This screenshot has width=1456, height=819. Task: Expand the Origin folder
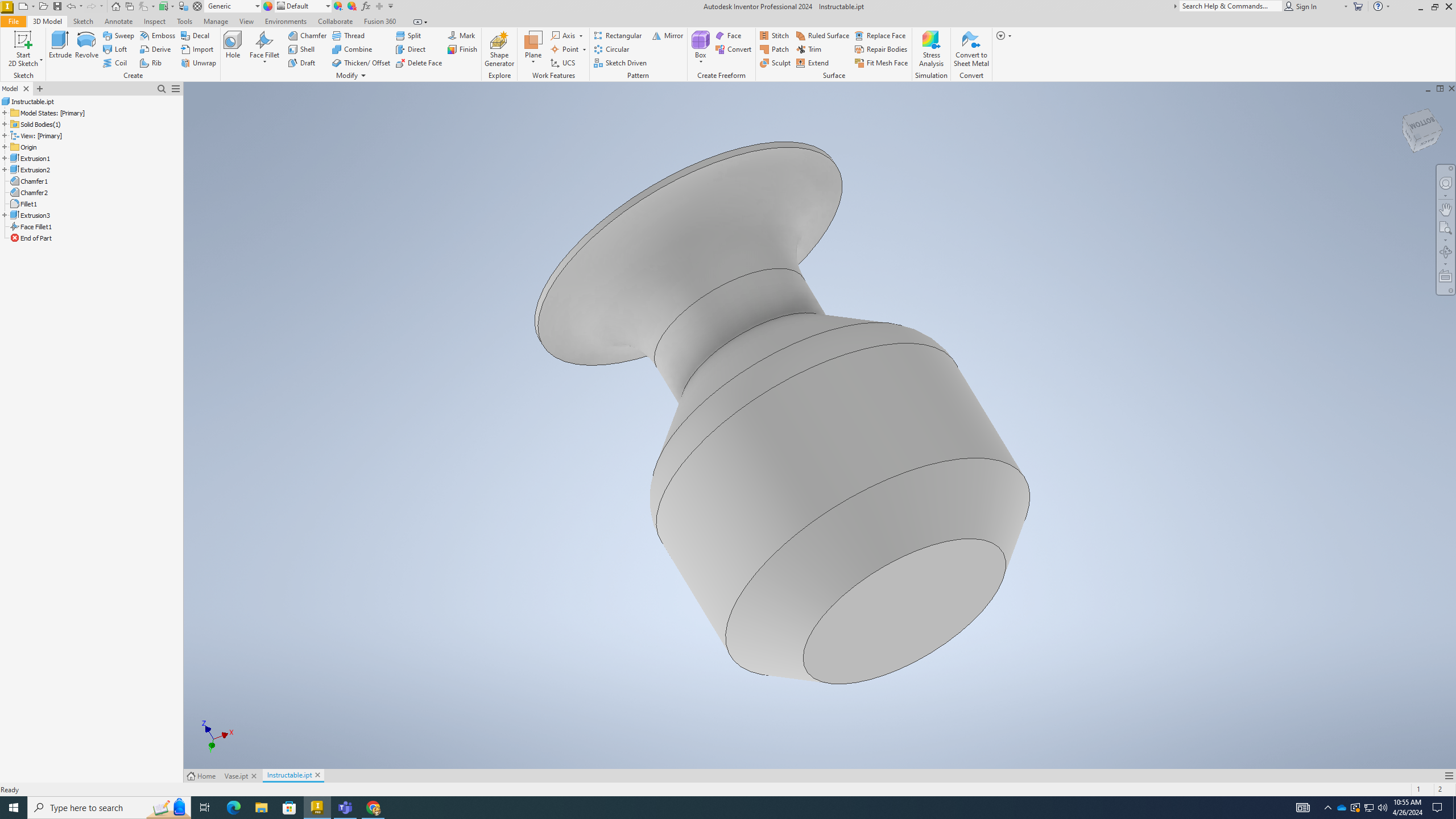pyautogui.click(x=5, y=147)
